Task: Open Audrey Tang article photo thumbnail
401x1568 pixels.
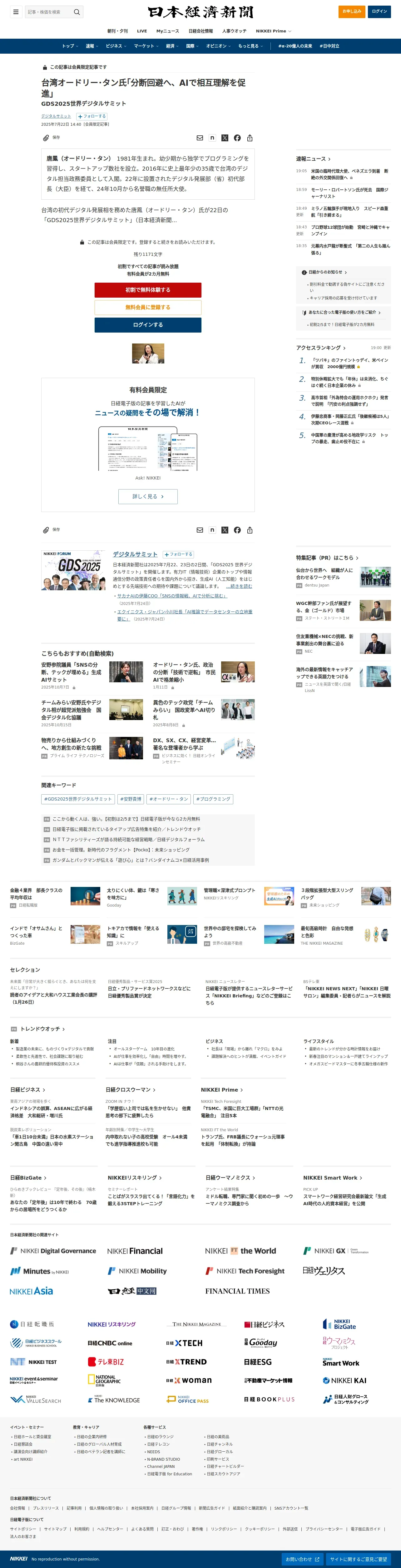Action: 148,354
